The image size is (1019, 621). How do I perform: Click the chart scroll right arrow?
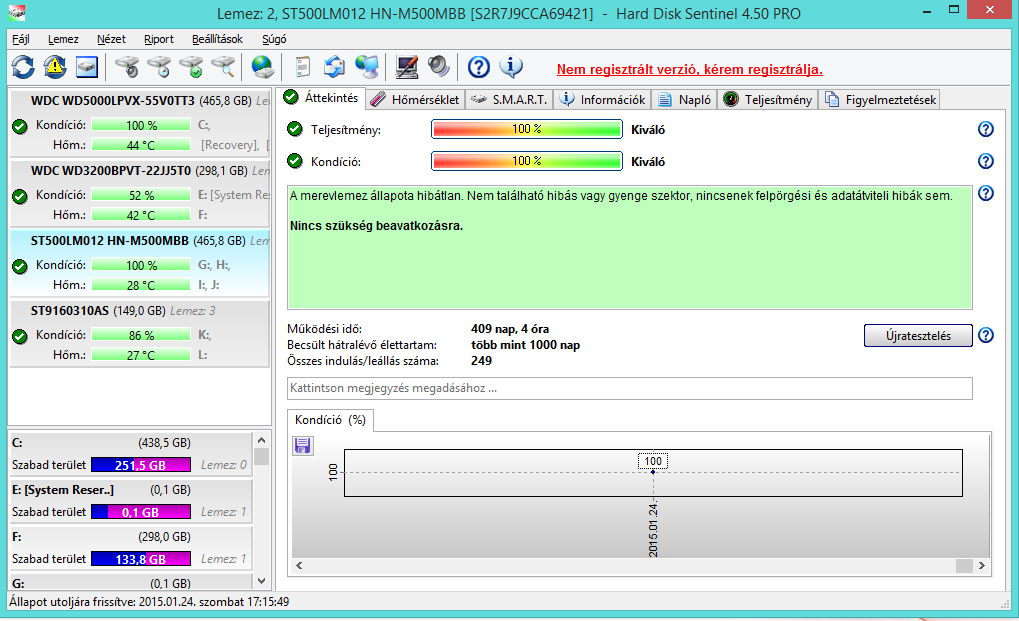pyautogui.click(x=981, y=566)
